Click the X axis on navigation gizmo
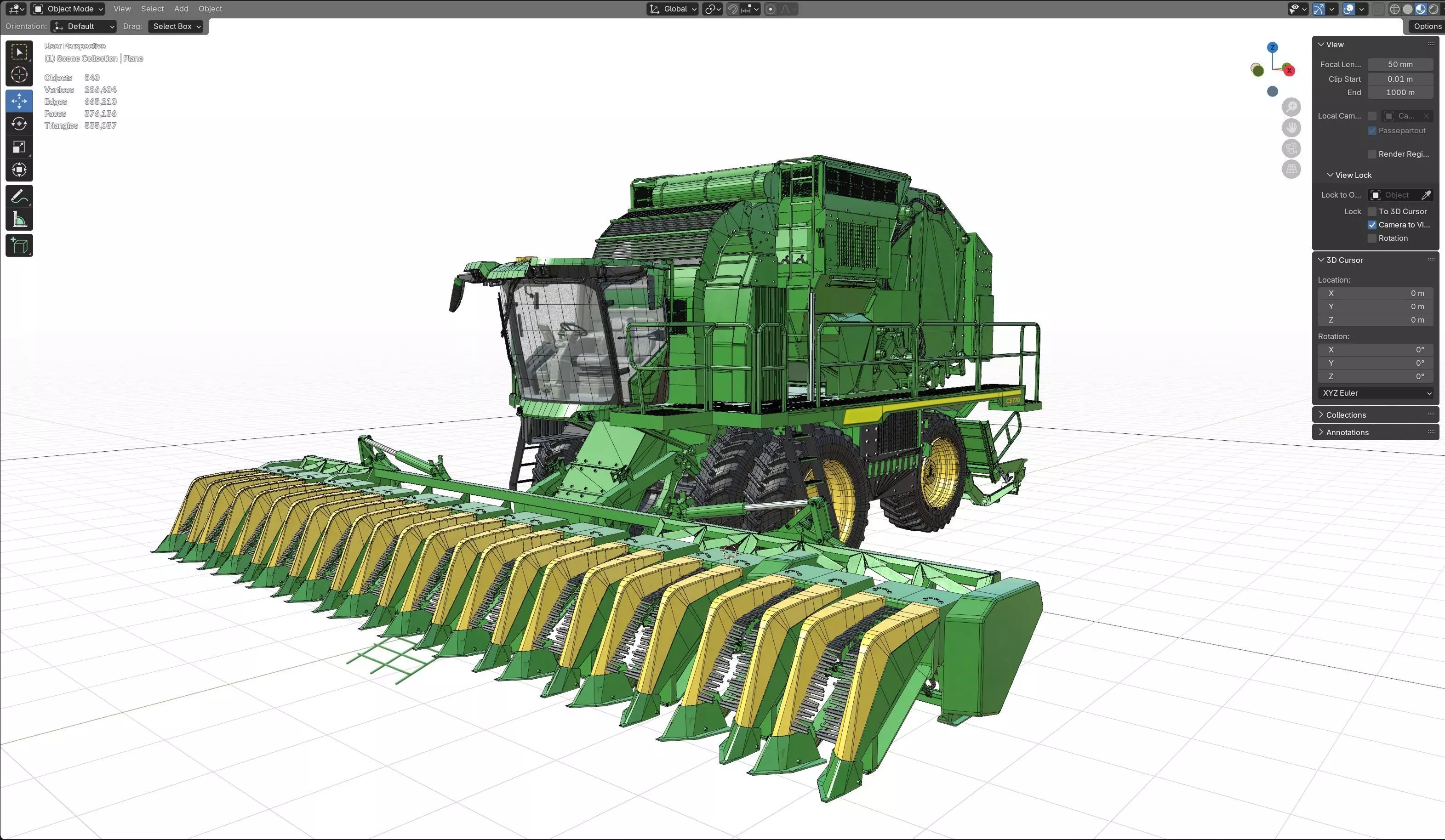This screenshot has width=1445, height=840. [x=1289, y=70]
